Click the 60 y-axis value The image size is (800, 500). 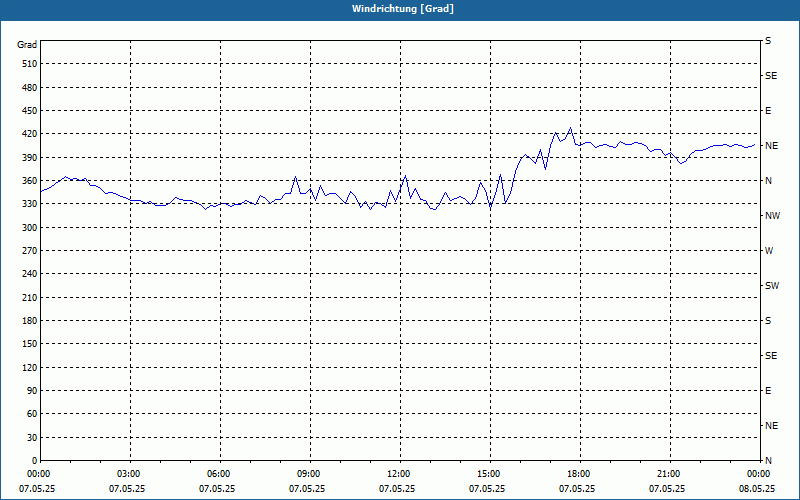[32, 414]
